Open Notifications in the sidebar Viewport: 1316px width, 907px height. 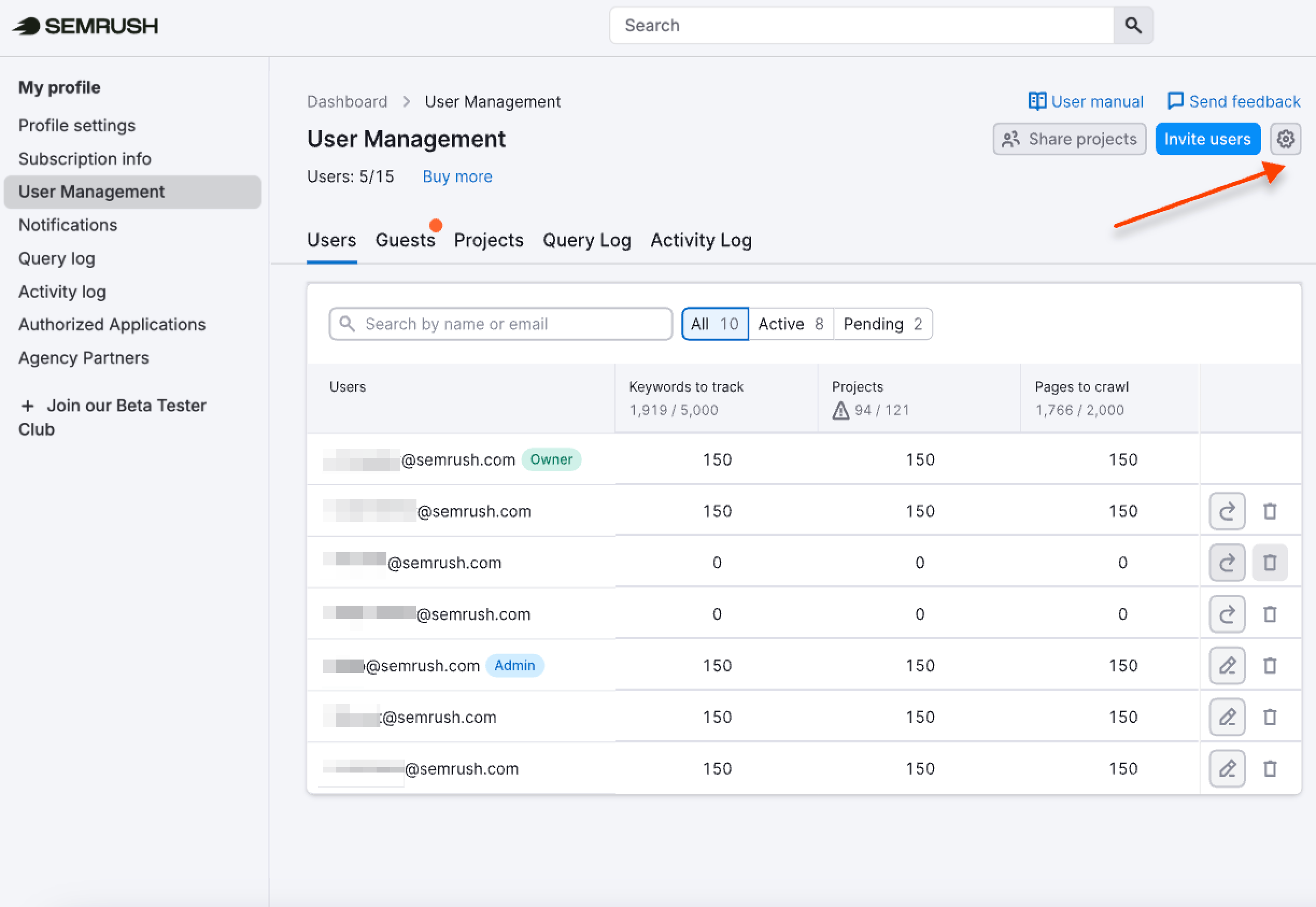pos(67,224)
